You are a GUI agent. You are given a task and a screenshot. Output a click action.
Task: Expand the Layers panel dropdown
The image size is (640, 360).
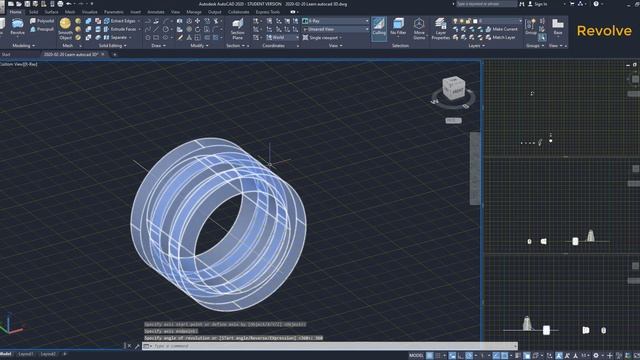pyautogui.click(x=476, y=46)
